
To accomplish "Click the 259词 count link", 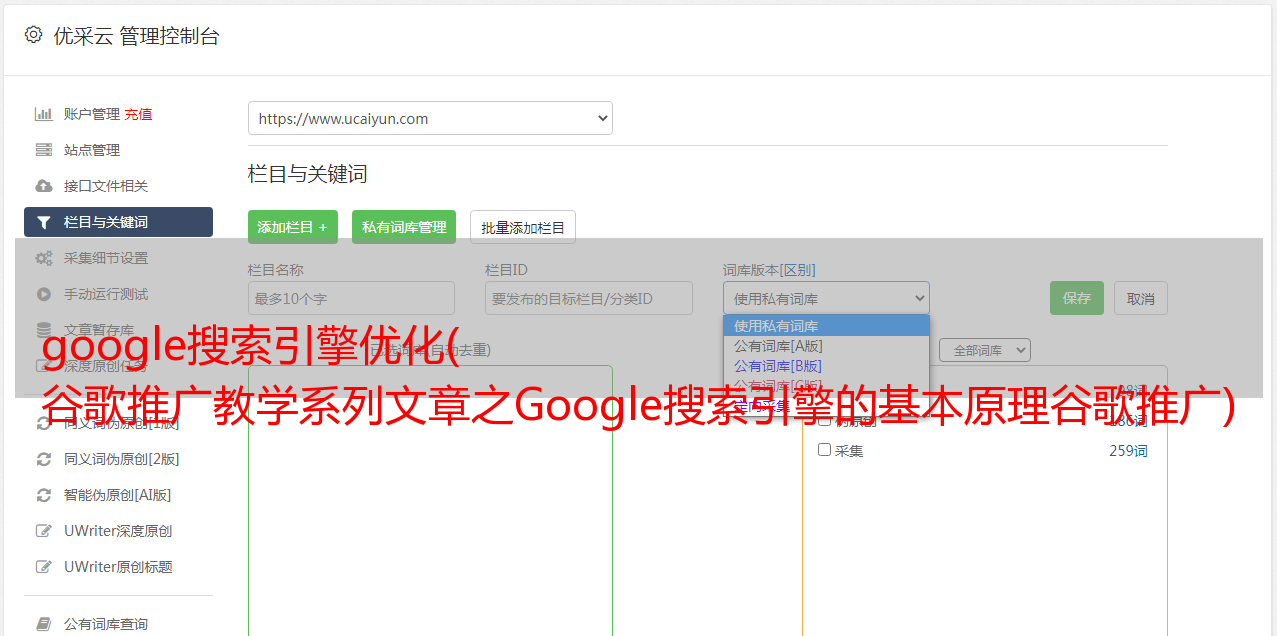I will coord(1128,451).
